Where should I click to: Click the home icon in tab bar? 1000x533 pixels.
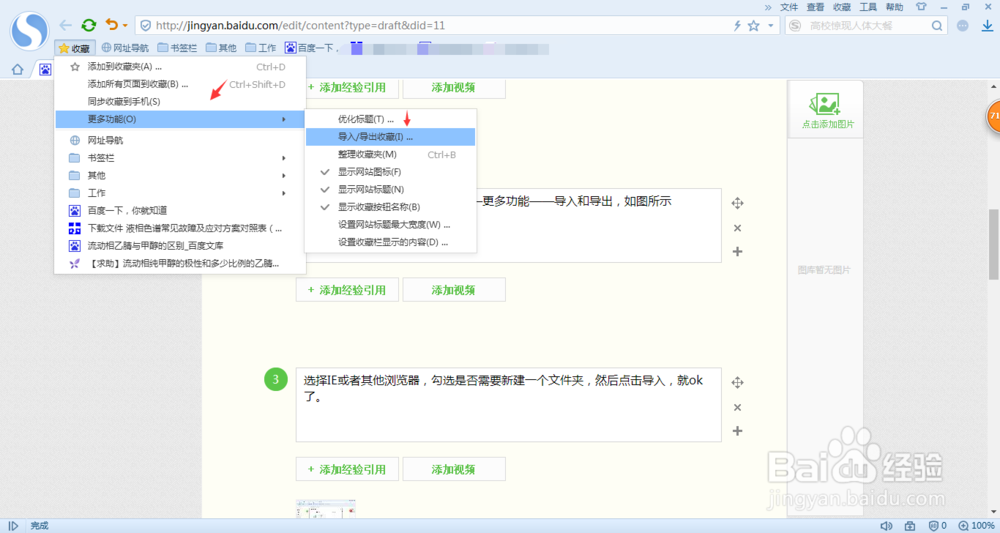click(x=18, y=69)
